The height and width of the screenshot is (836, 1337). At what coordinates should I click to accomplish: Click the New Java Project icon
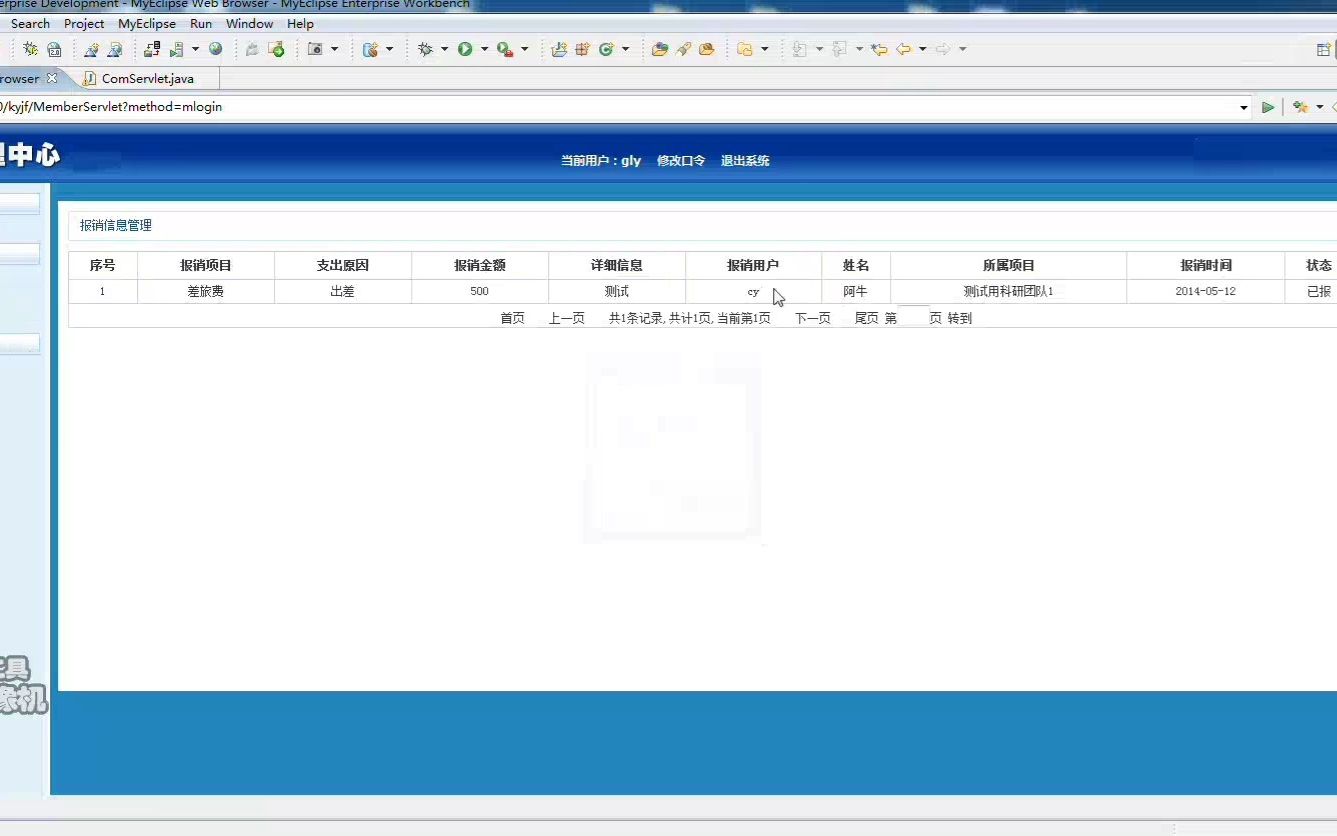click(558, 49)
